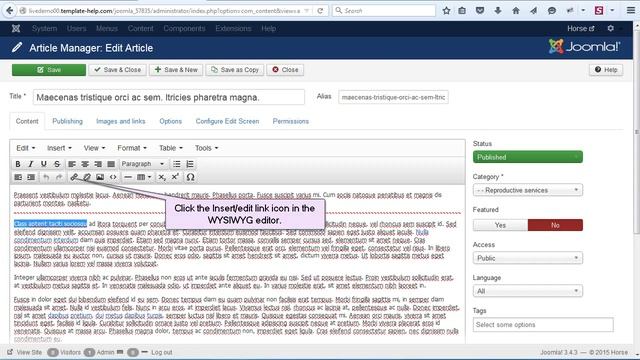Open the Access dropdown set to Public

528,258
